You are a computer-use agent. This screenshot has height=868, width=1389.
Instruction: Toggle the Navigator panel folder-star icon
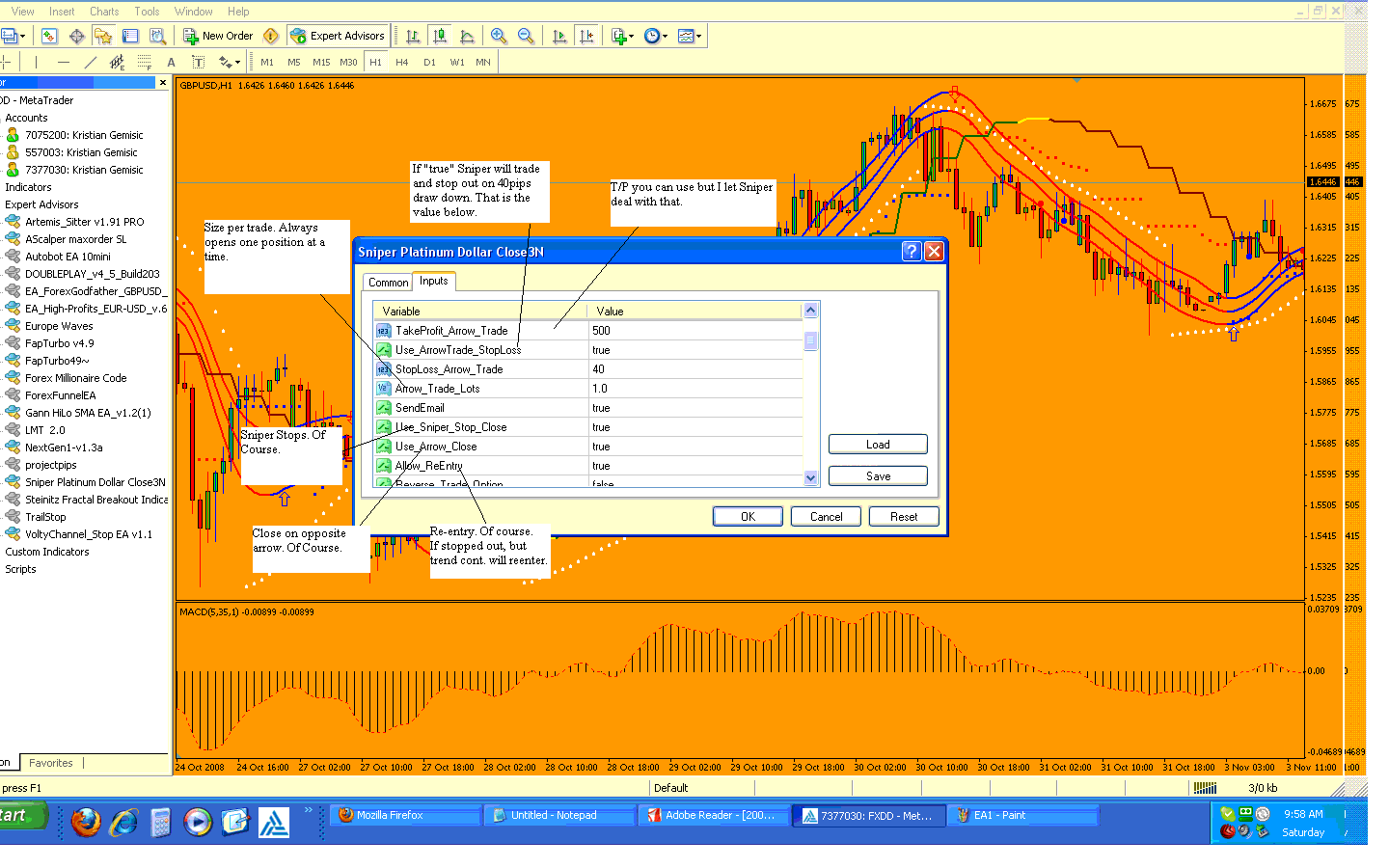[x=103, y=36]
